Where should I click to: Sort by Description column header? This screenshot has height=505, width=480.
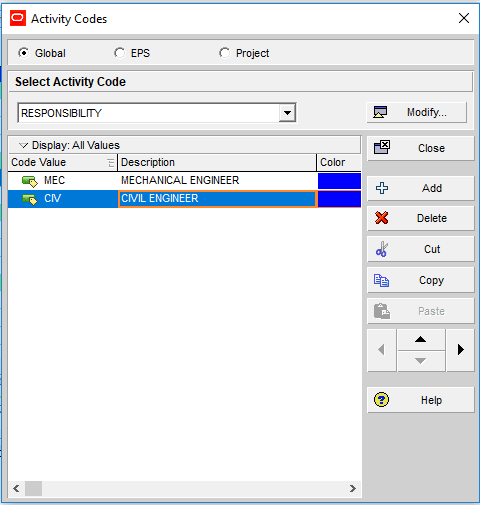click(217, 162)
